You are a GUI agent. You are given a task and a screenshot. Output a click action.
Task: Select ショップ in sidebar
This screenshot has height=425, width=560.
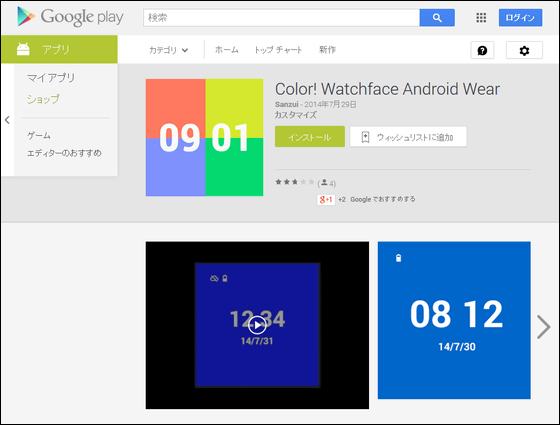click(43, 99)
